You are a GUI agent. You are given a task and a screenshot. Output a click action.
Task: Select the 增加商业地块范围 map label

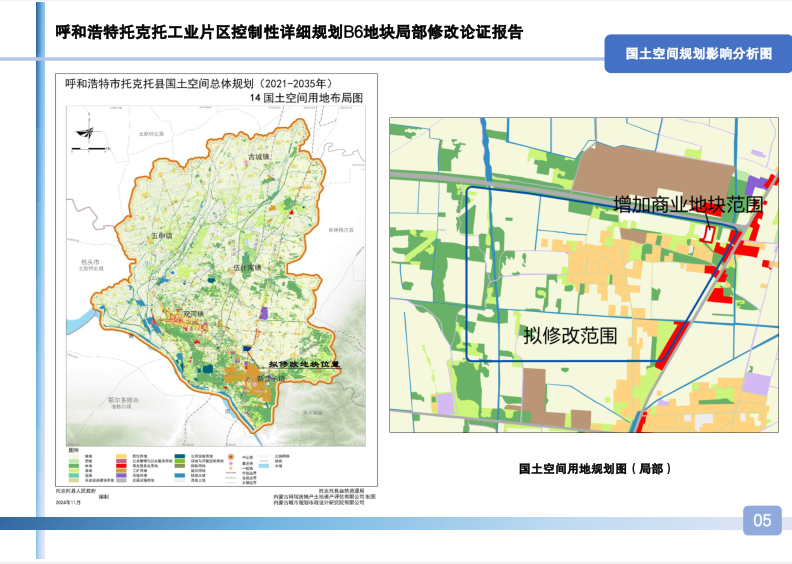[688, 204]
